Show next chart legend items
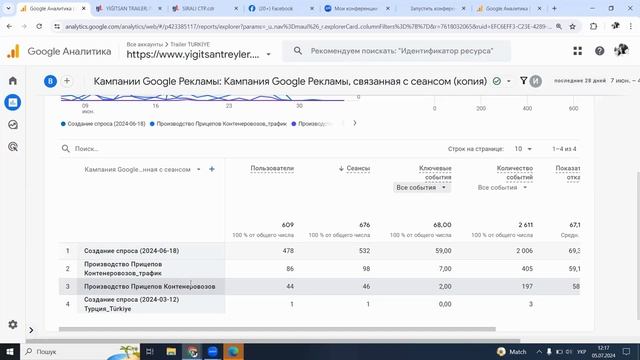 pos(355,123)
